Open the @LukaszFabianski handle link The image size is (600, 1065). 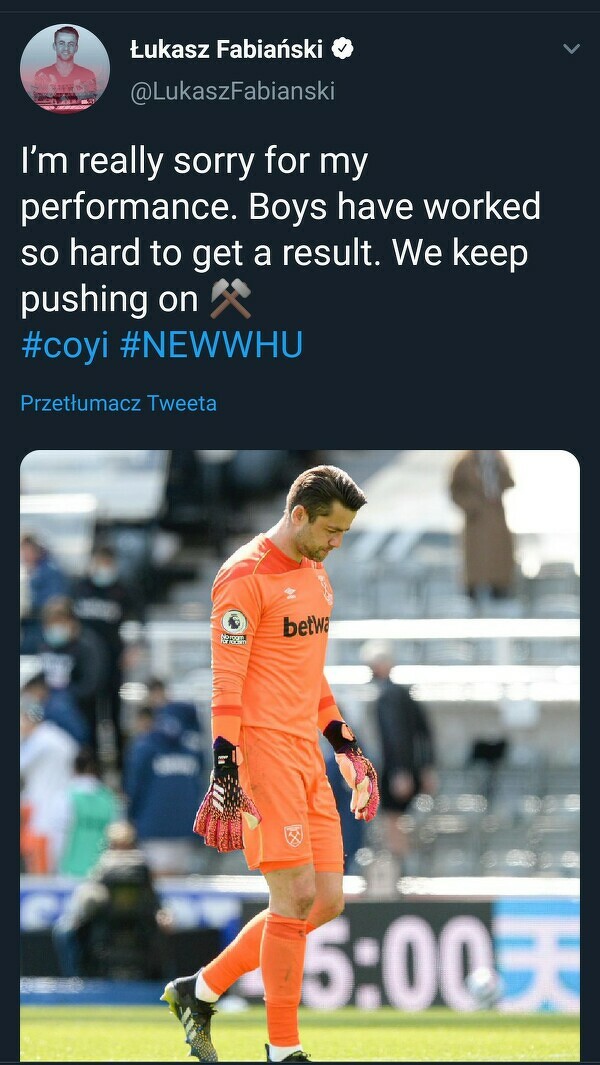pyautogui.click(x=232, y=91)
